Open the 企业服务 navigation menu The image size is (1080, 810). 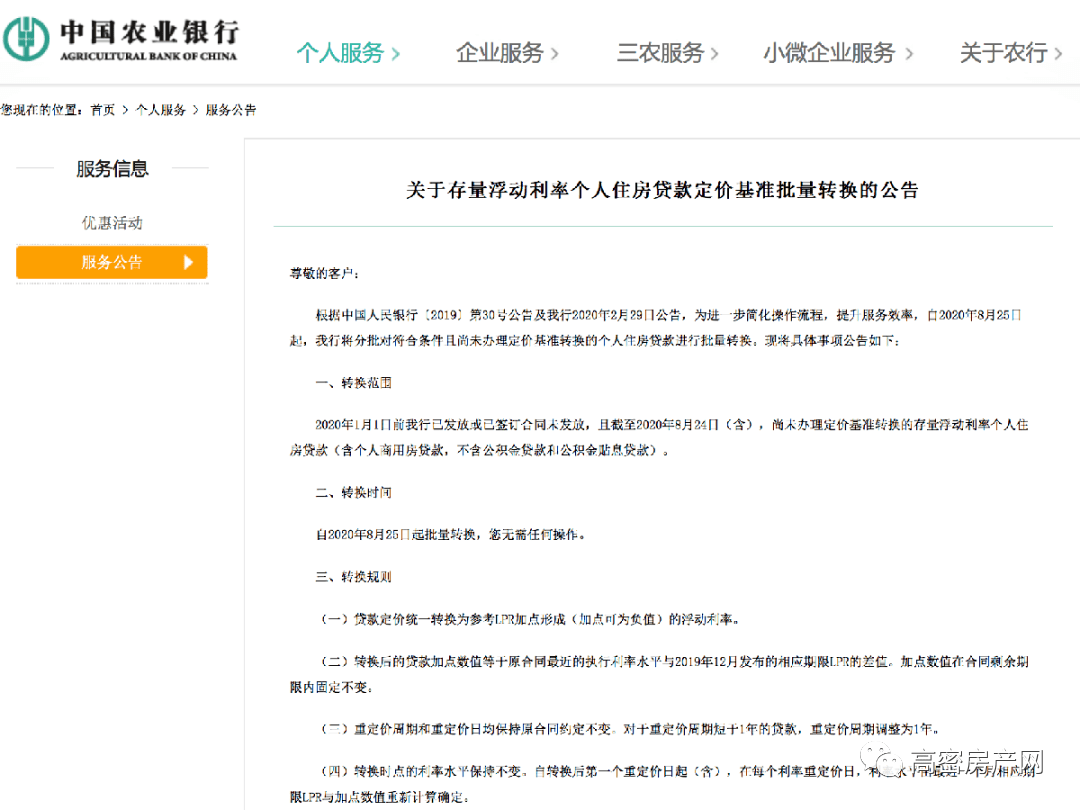(x=500, y=55)
